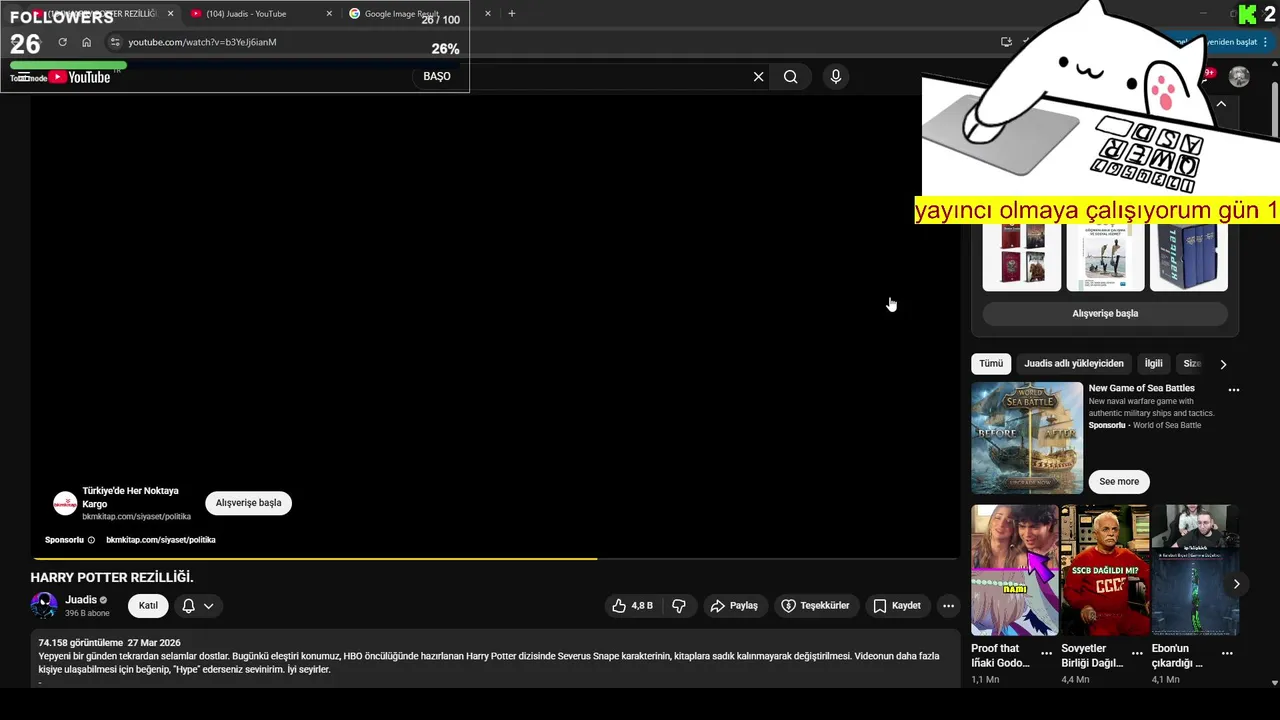This screenshot has width=1280, height=720.
Task: Collapse the shopping panel with the chevron
Action: (x=1221, y=104)
